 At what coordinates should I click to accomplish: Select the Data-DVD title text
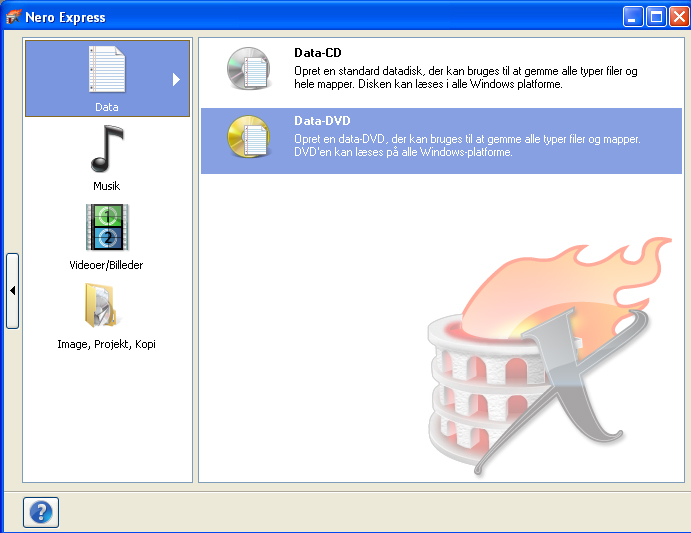[x=322, y=121]
